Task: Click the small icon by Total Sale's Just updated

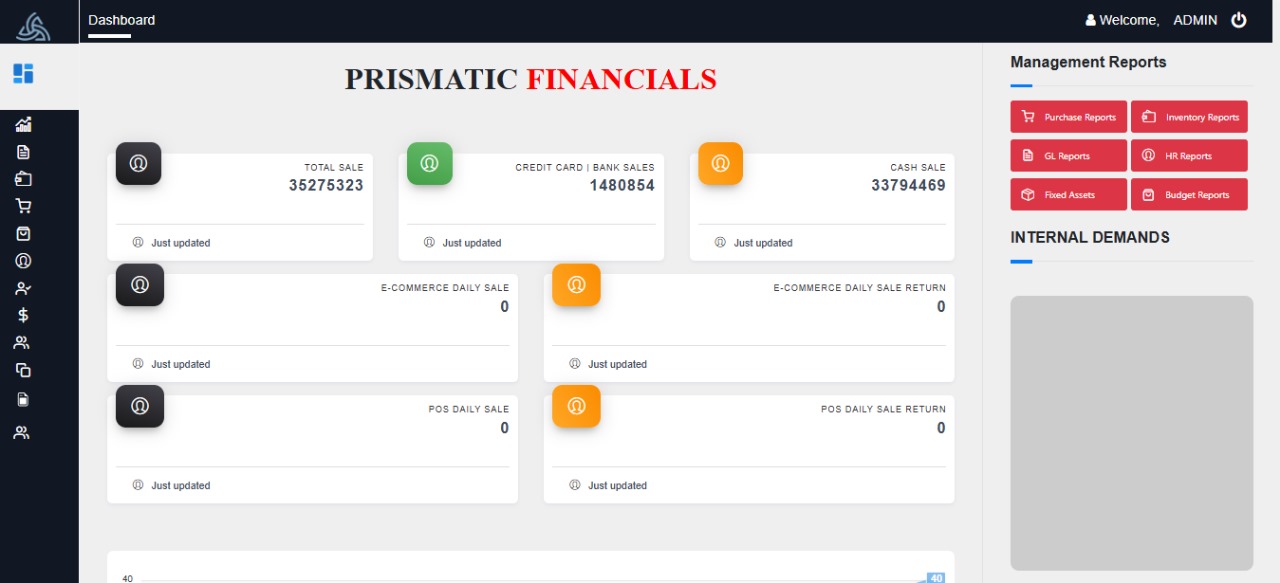Action: click(138, 242)
